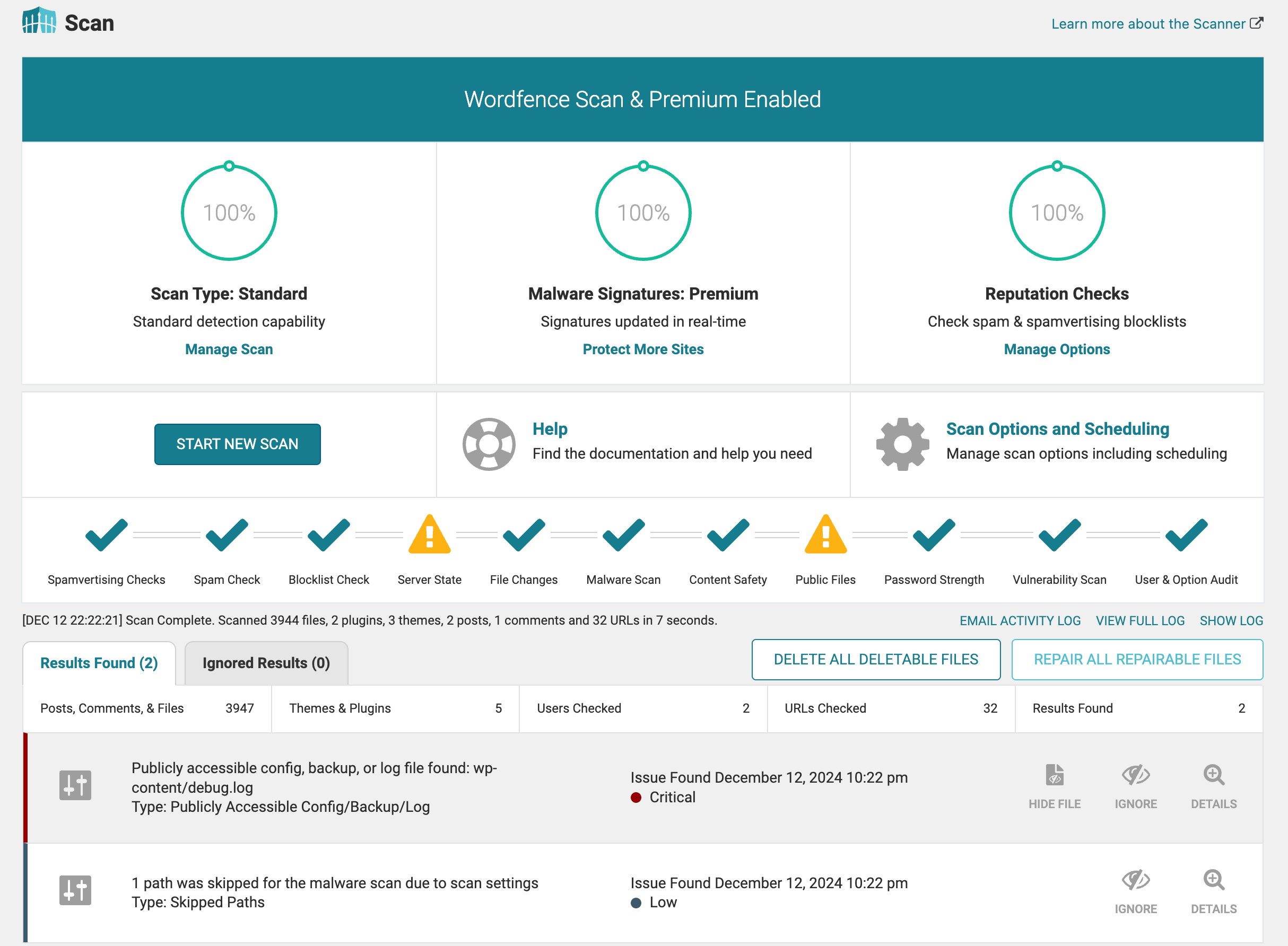1288x946 pixels.
Task: Click the Malware Scan checkmark icon
Action: coord(623,535)
